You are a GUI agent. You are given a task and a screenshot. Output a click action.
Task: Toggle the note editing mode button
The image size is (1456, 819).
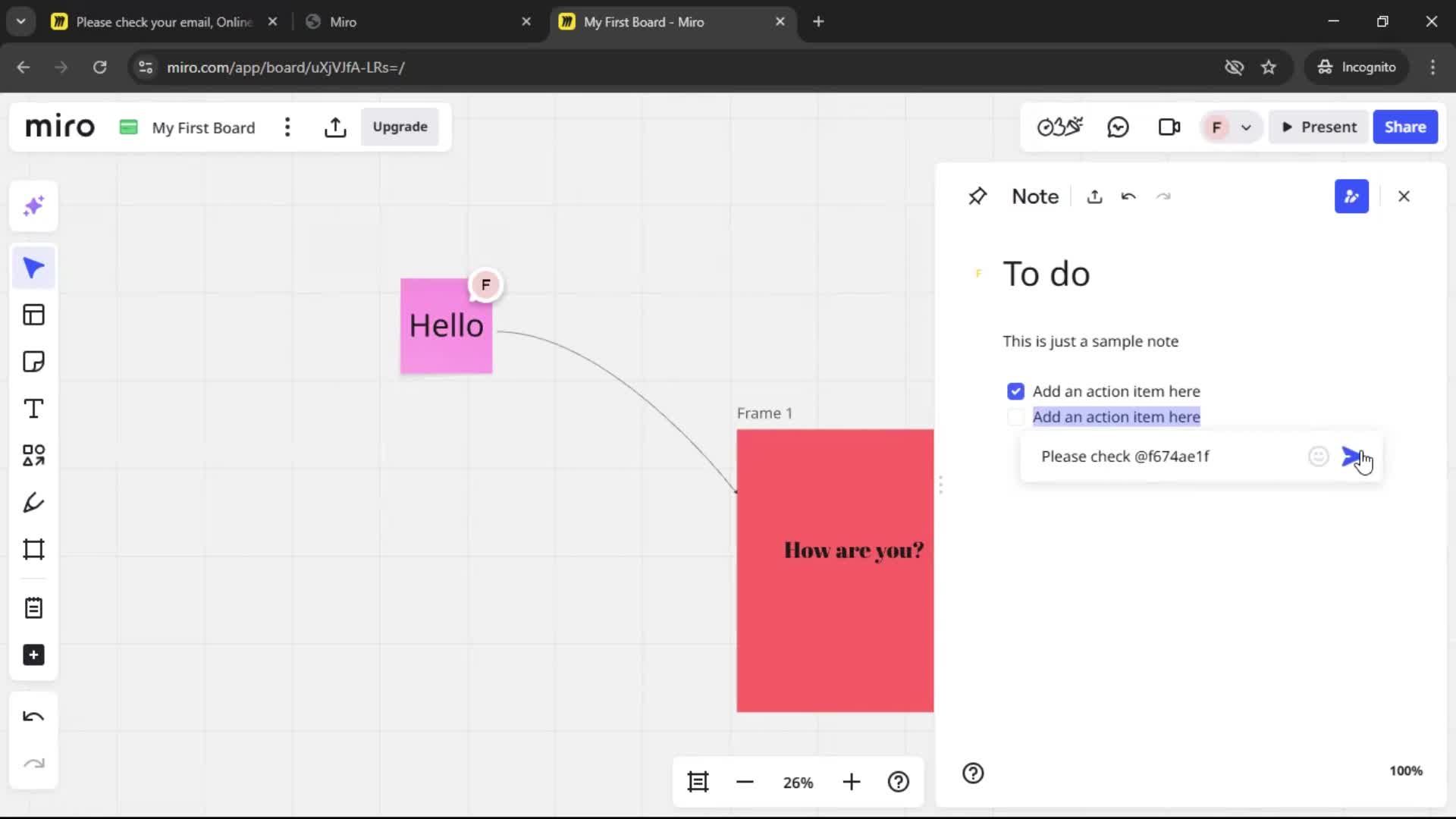pos(1351,196)
